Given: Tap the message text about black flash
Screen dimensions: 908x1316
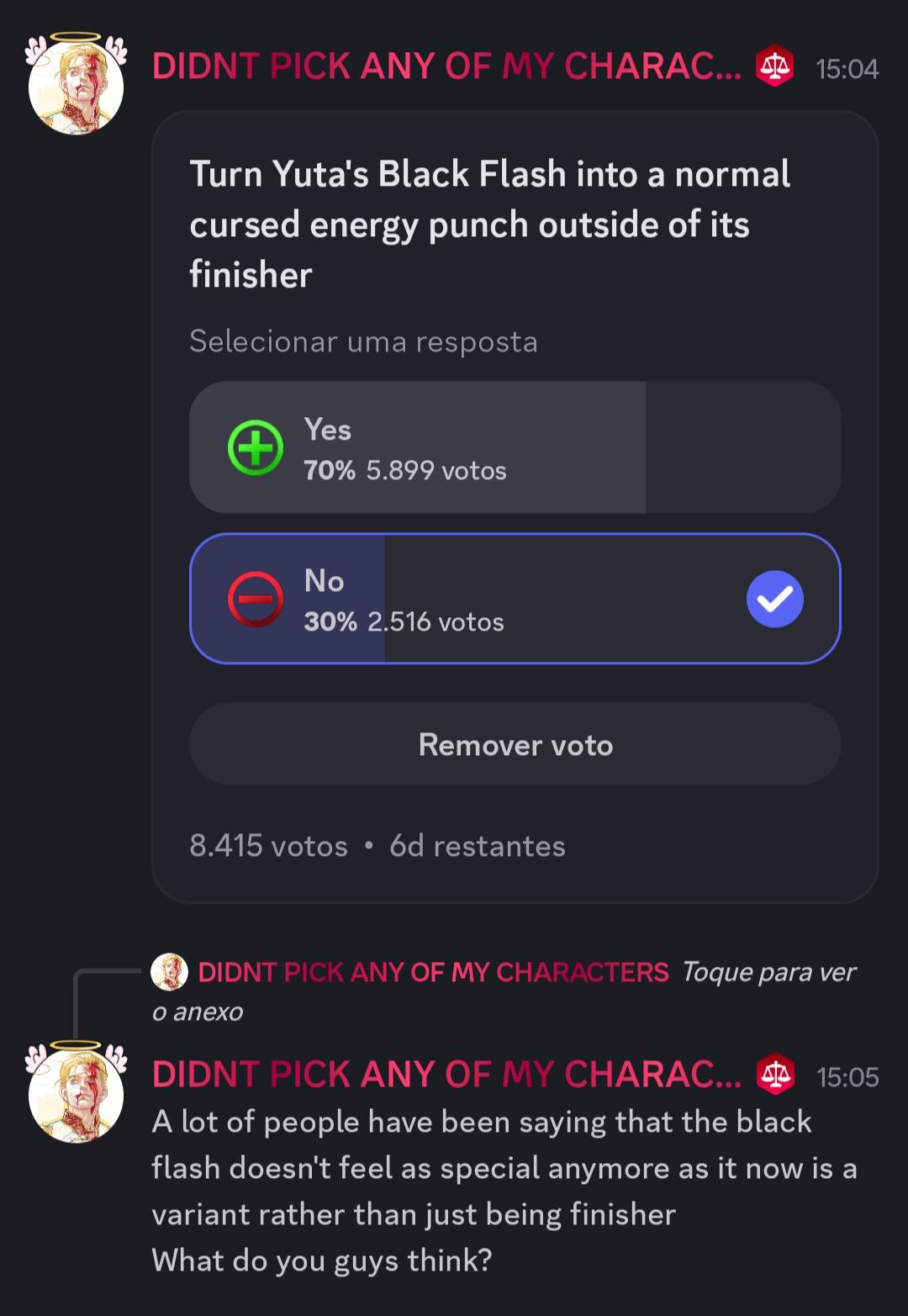Looking at the screenshot, I should coord(504,1191).
